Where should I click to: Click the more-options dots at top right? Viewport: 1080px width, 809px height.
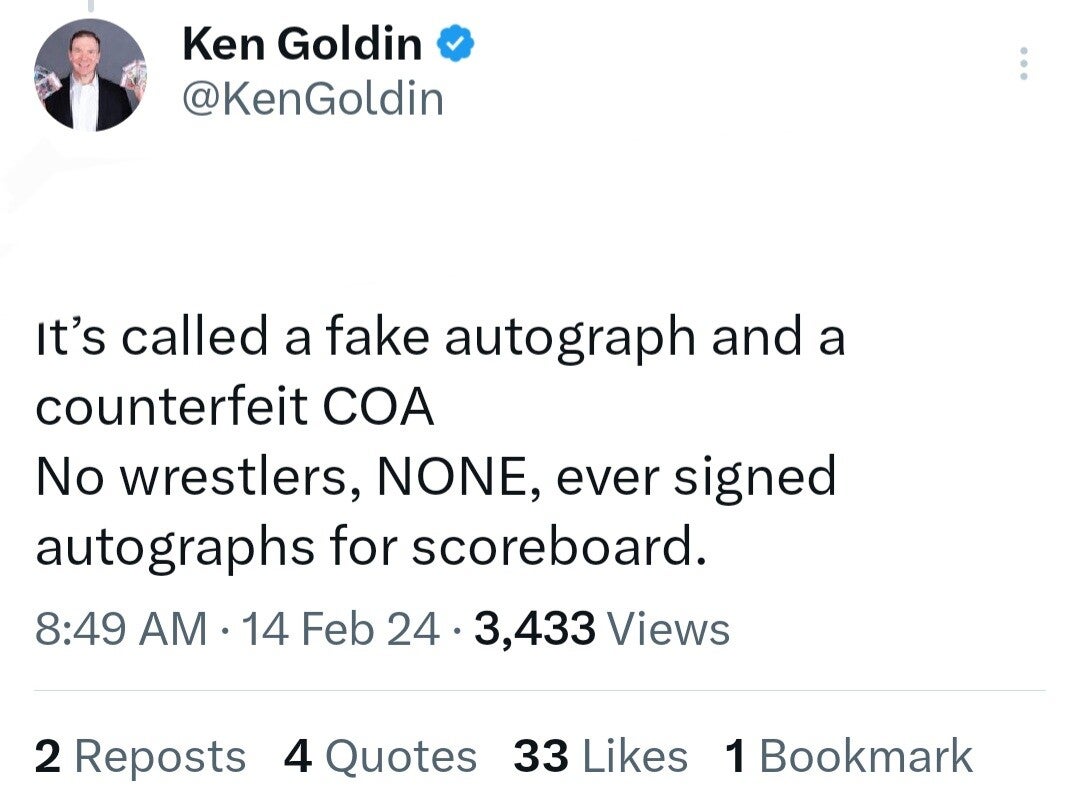pos(1024,62)
